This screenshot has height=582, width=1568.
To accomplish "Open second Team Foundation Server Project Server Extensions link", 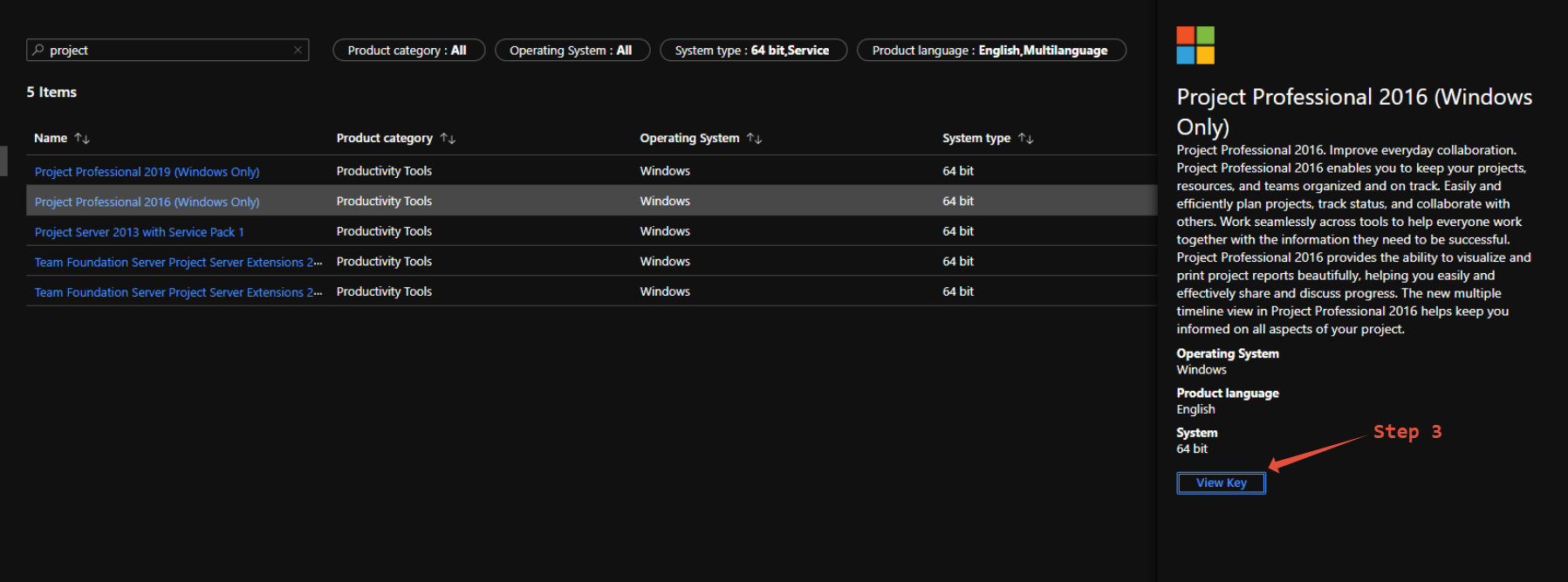I will tap(178, 292).
